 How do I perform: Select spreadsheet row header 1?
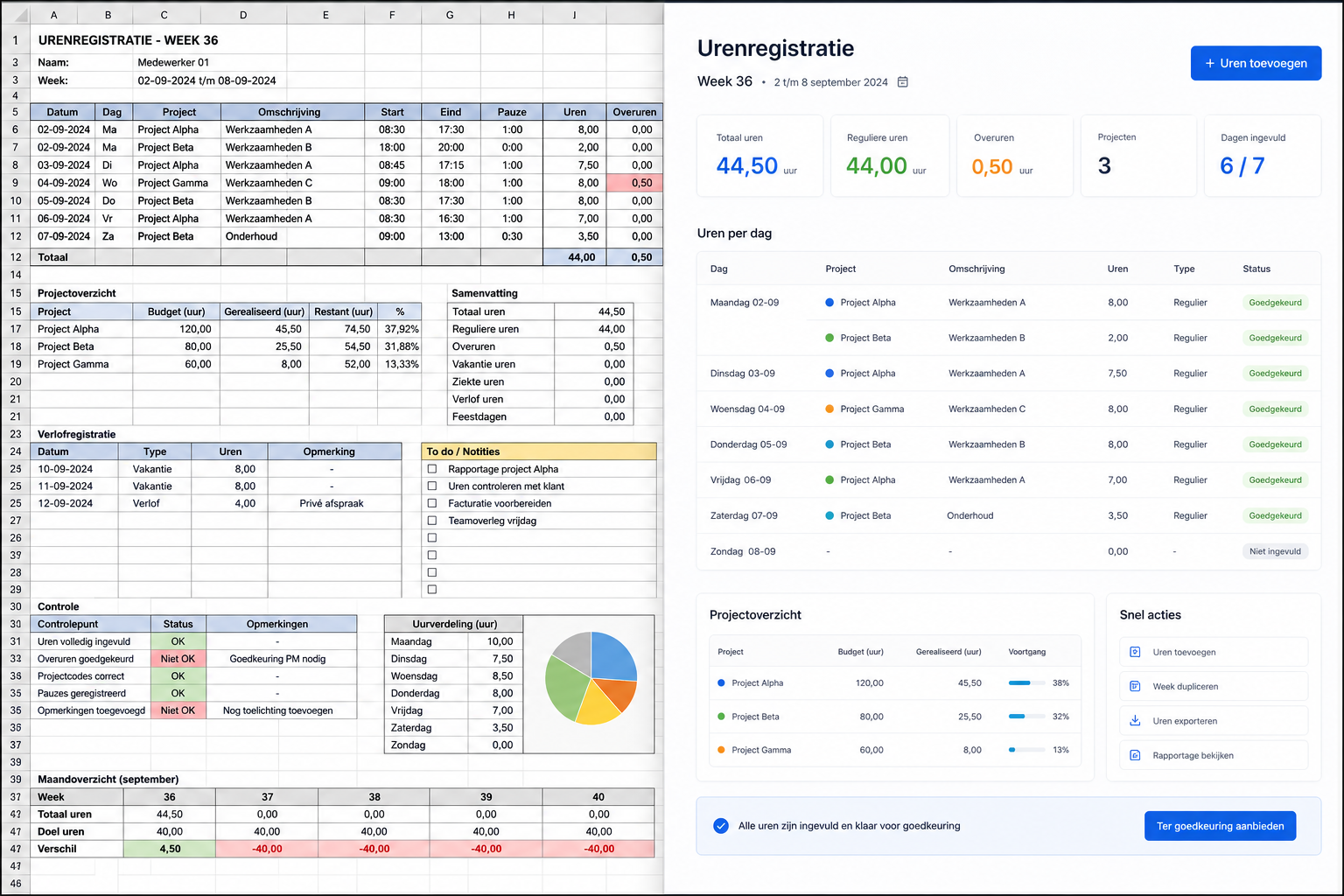15,40
